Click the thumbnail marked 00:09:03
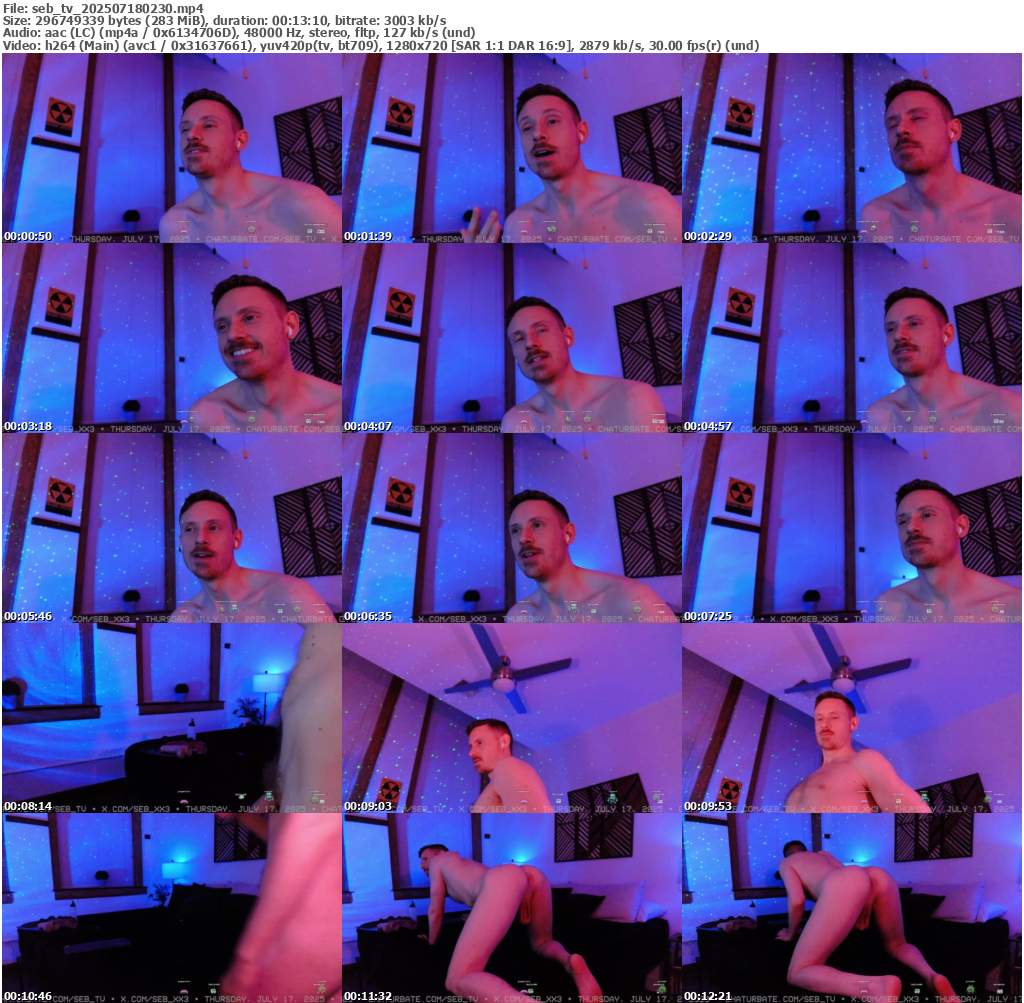This screenshot has width=1024, height=1003. 512,718
